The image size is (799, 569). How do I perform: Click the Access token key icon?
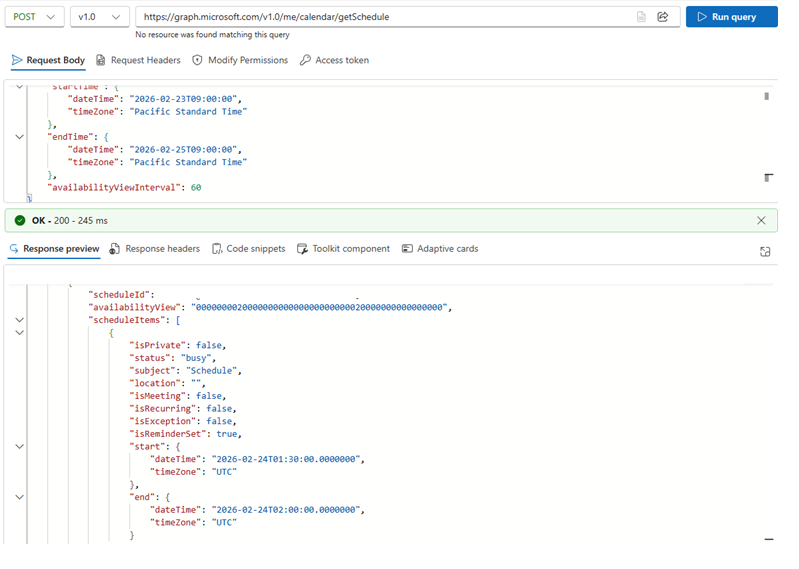point(305,60)
